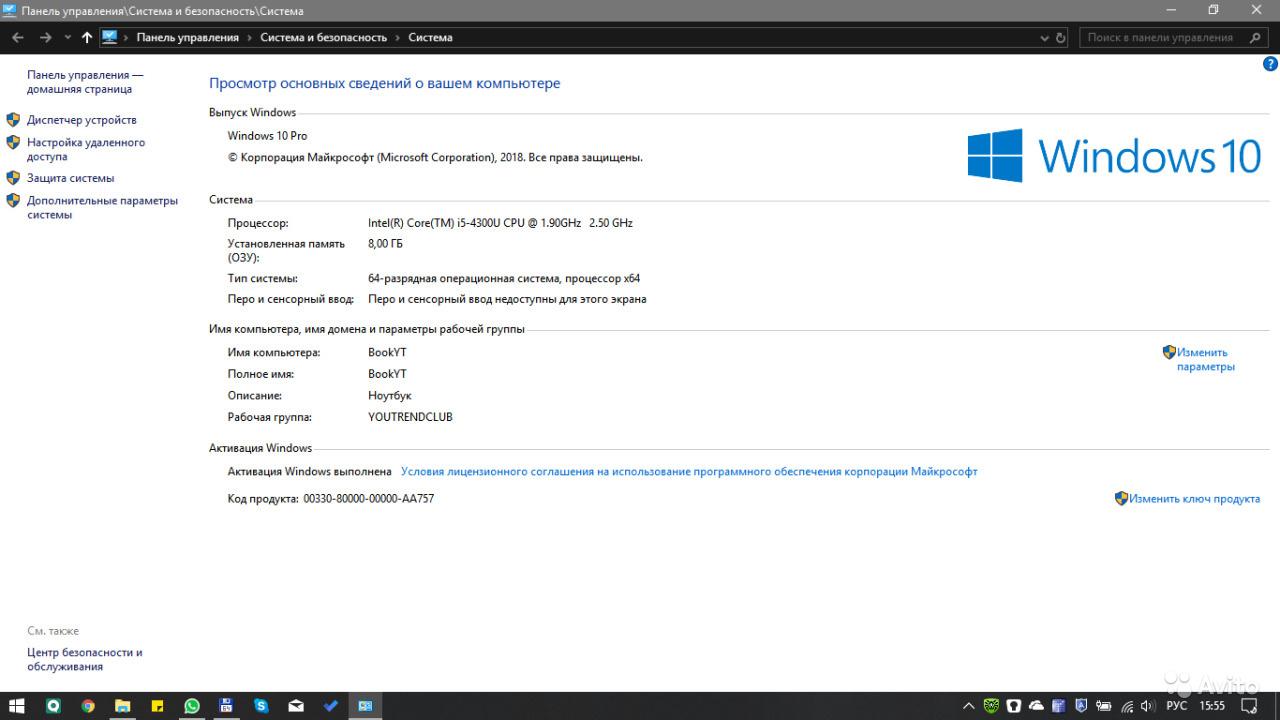Open the Windows Start menu

17,706
